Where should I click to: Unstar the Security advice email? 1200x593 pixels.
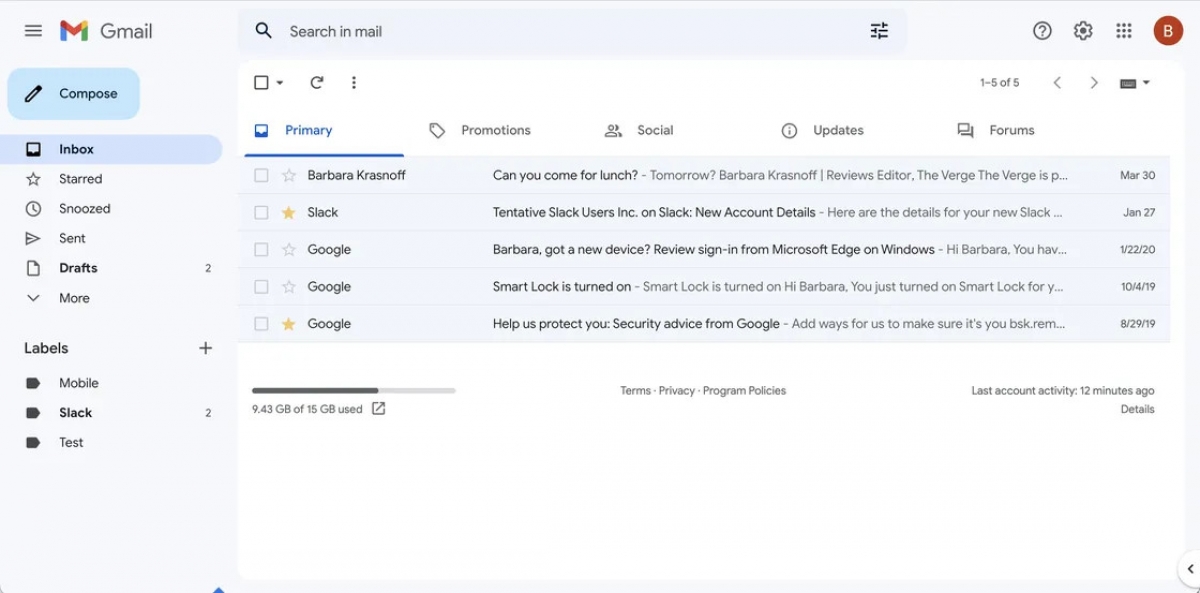coord(289,323)
